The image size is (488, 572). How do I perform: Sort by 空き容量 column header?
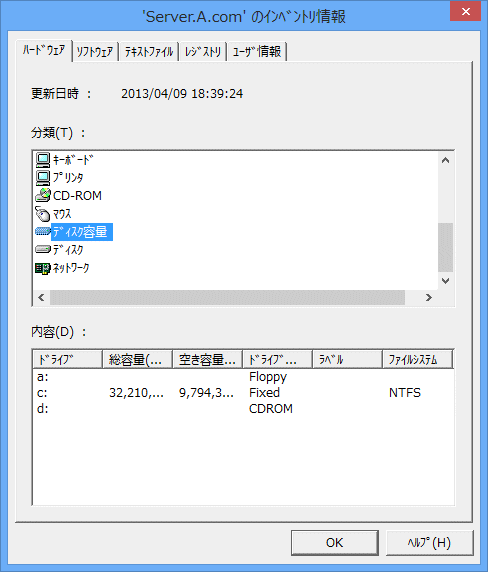207,360
